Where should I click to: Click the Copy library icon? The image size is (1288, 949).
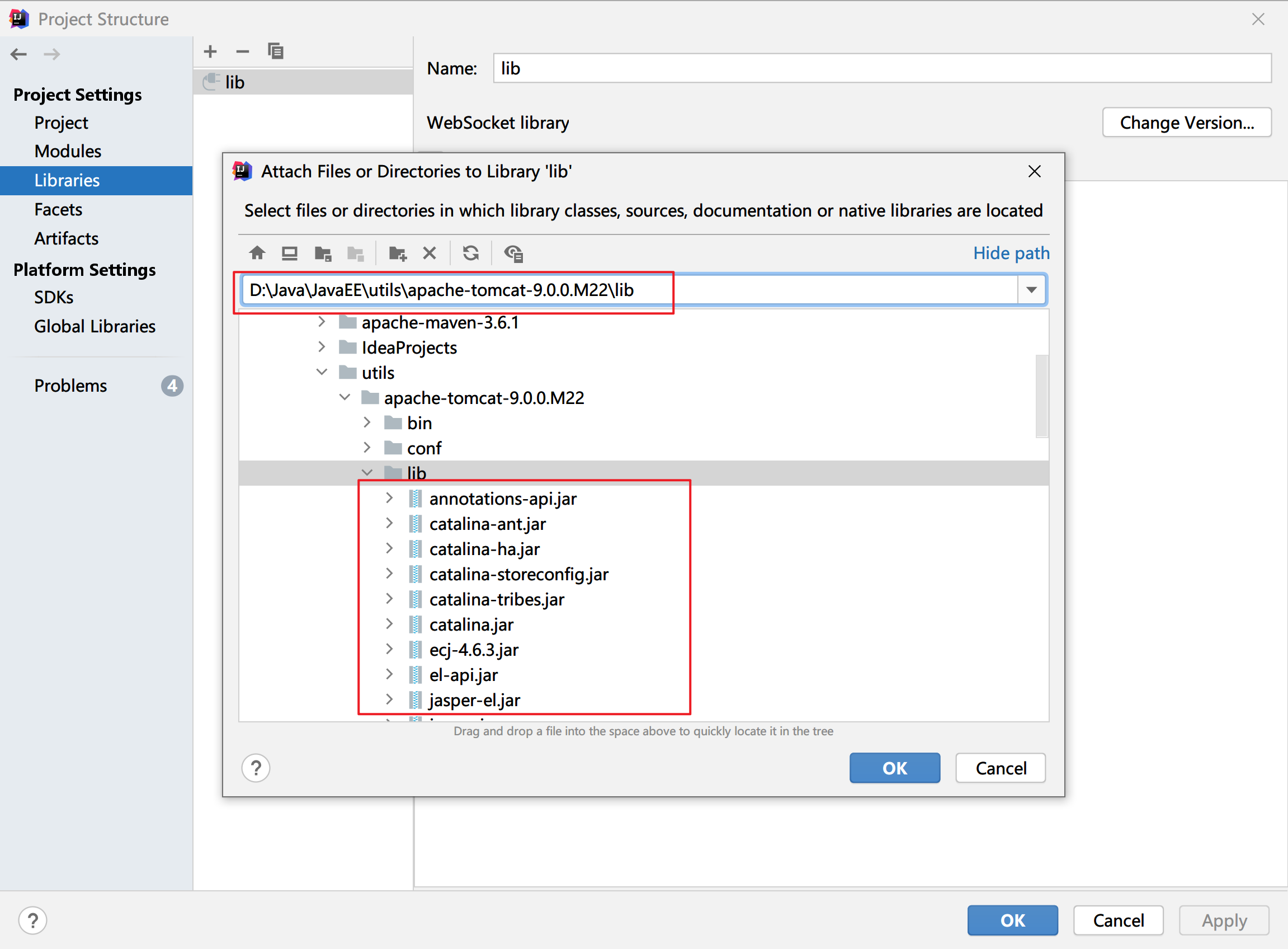tap(276, 51)
